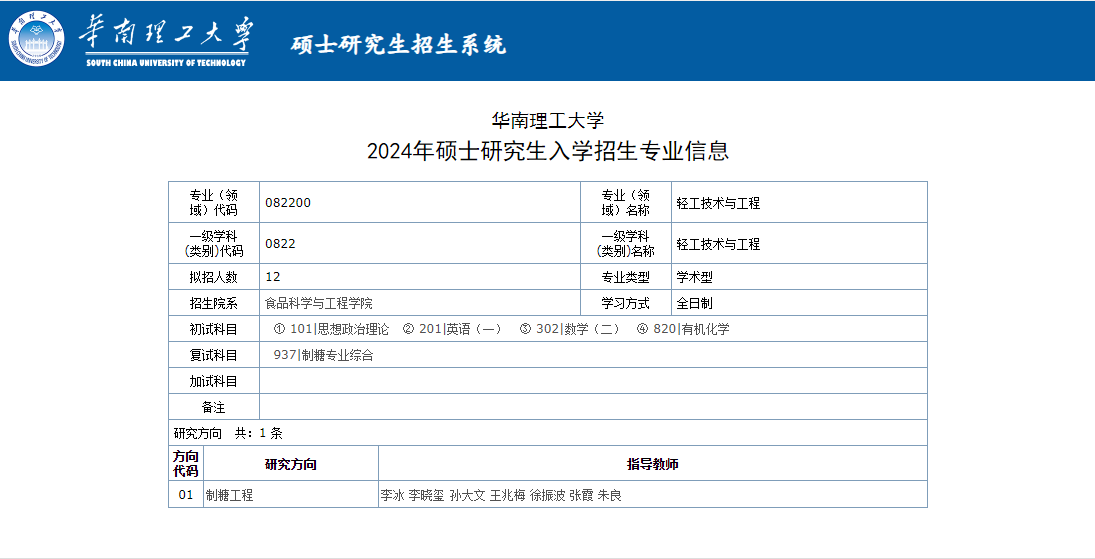The image size is (1095, 559).
Task: Select the first-level discipline code 0822
Action: pos(280,244)
